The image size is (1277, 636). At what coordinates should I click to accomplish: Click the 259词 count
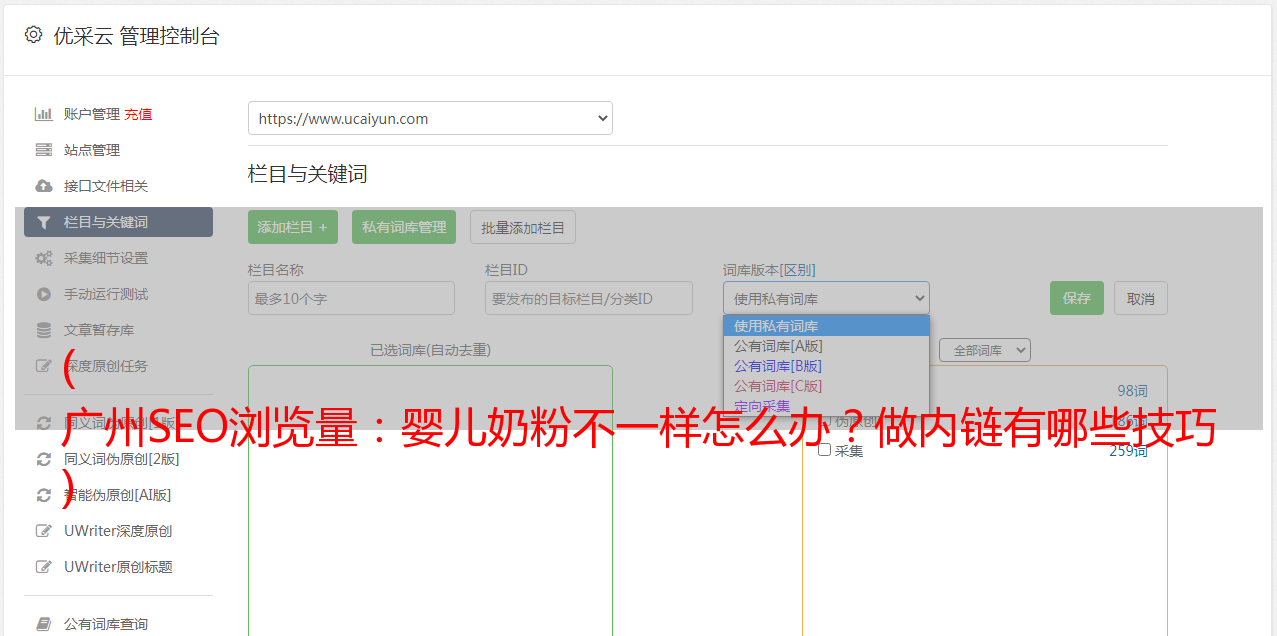tap(1128, 451)
